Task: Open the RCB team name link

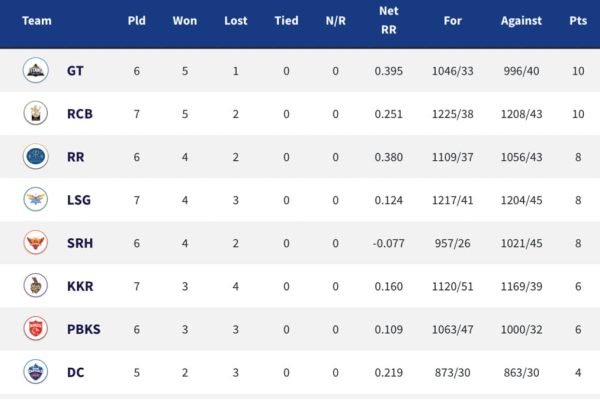Action: coord(79,114)
